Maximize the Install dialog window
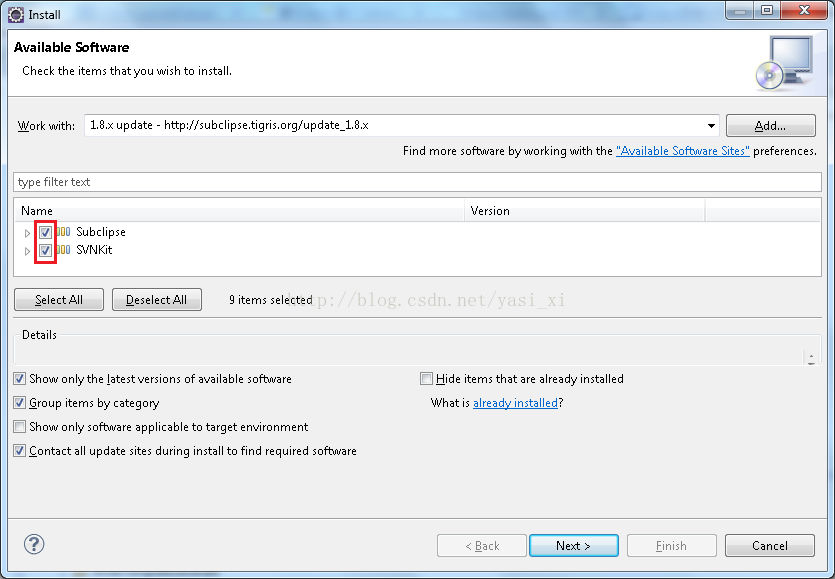This screenshot has height=579, width=835. 767,10
